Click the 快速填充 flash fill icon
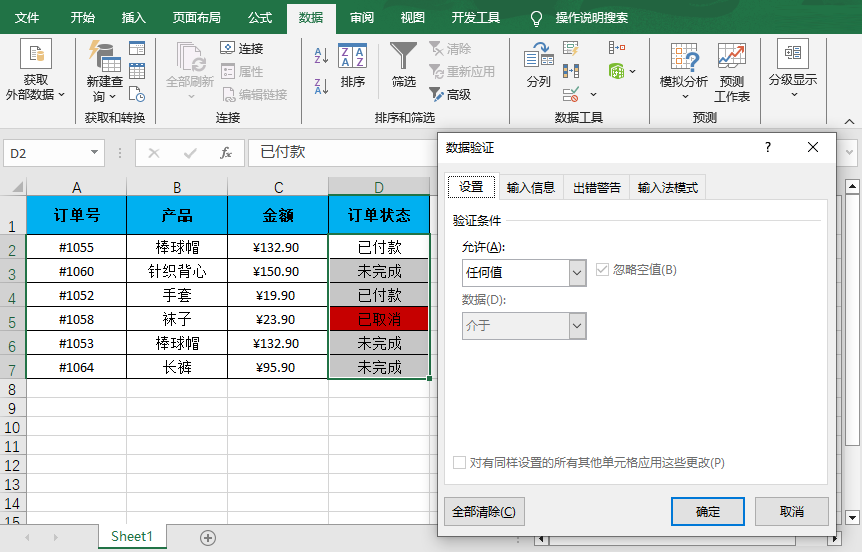Image resolution: width=862 pixels, height=552 pixels. tap(571, 48)
